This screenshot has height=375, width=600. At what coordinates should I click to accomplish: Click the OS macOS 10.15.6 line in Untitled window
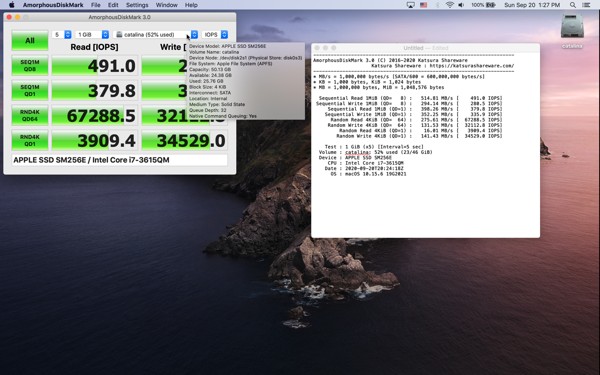coord(368,174)
